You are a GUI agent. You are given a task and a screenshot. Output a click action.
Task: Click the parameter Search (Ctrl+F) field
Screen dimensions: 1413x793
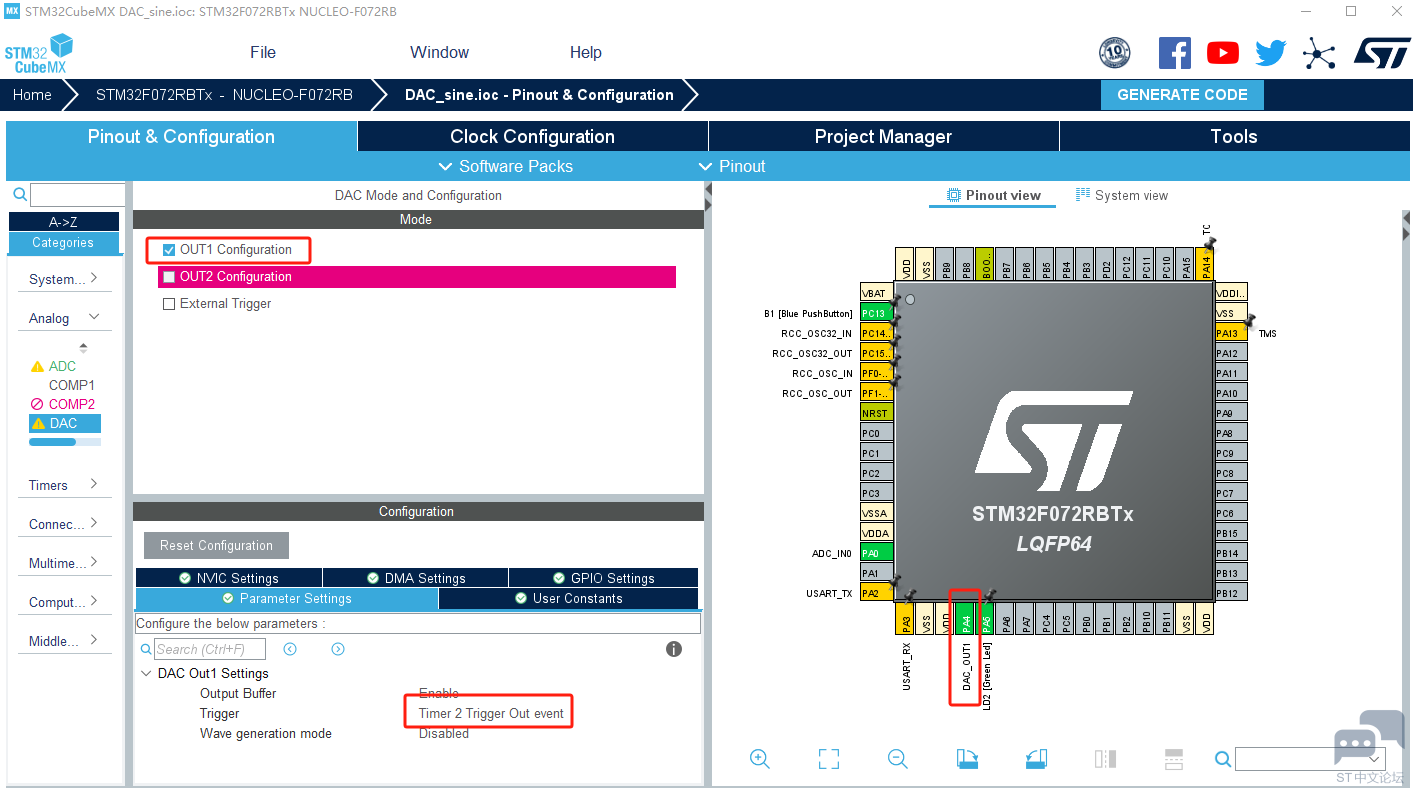211,650
